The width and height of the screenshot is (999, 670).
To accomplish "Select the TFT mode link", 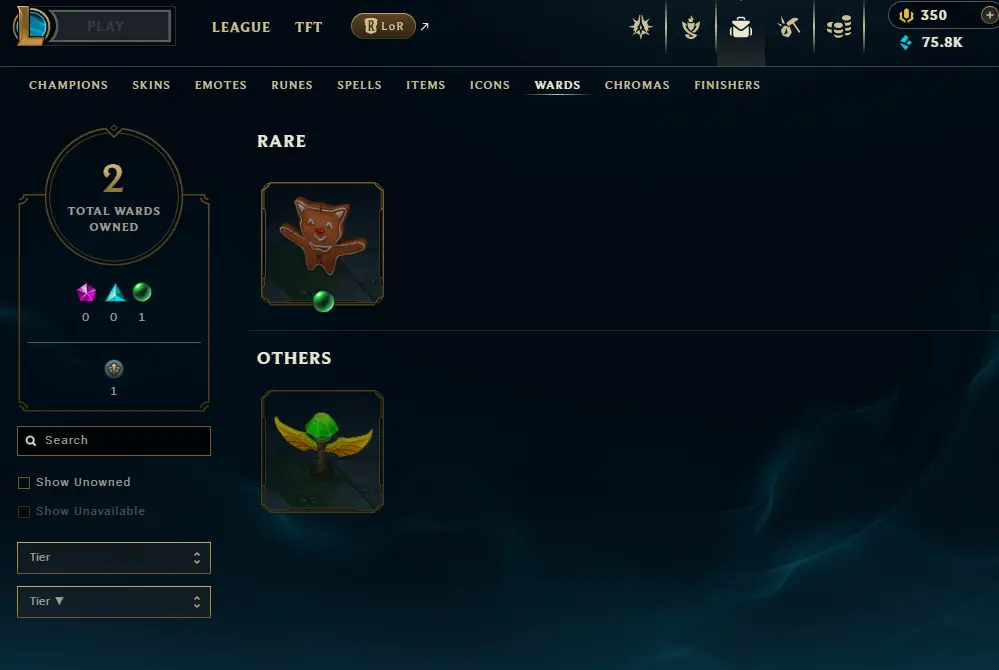I will point(308,27).
